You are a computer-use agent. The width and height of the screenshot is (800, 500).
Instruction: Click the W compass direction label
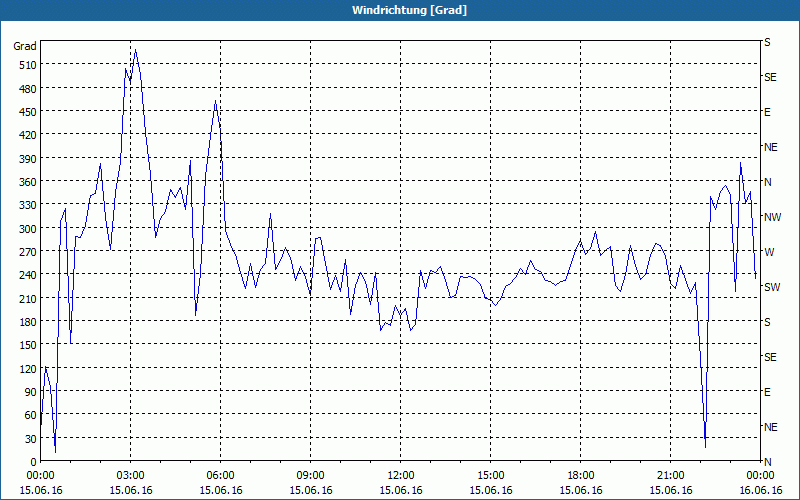769,252
